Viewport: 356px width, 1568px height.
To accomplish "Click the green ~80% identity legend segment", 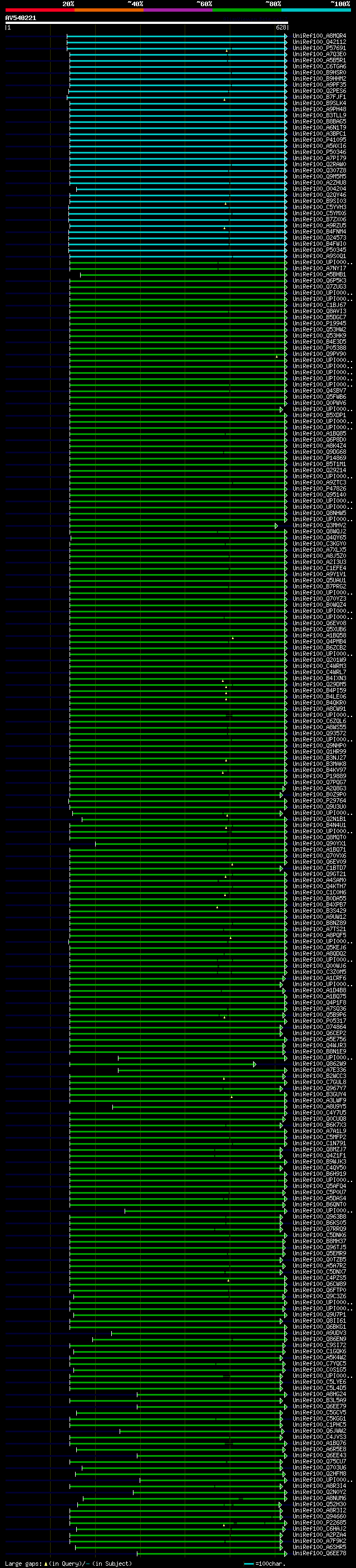I will (x=247, y=10).
